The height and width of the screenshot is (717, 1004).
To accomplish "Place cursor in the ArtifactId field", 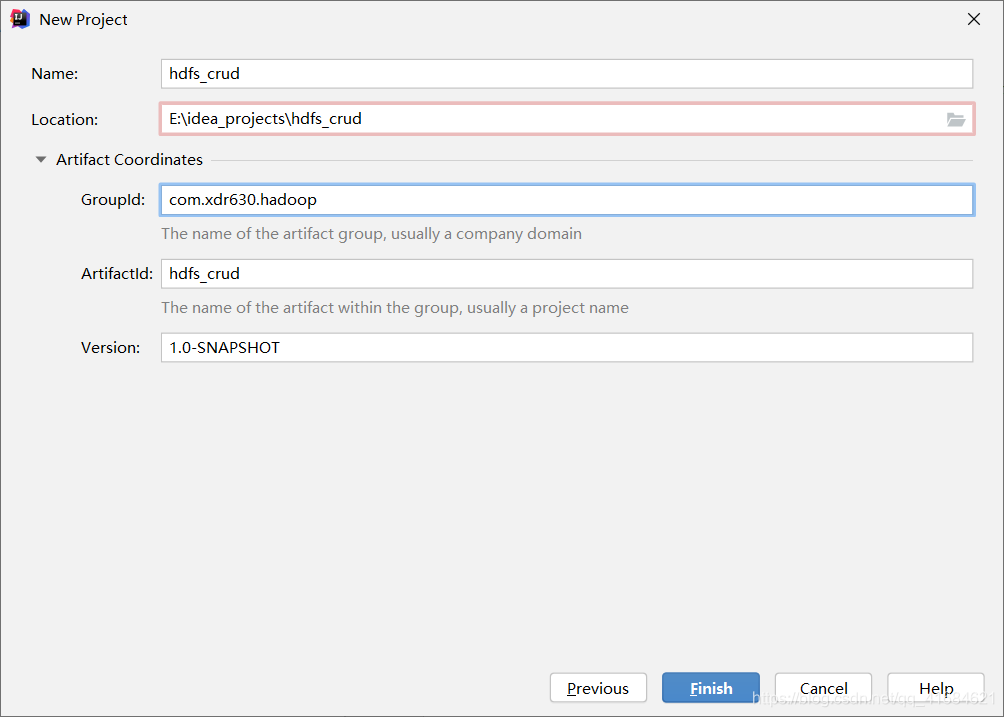I will click(x=566, y=274).
